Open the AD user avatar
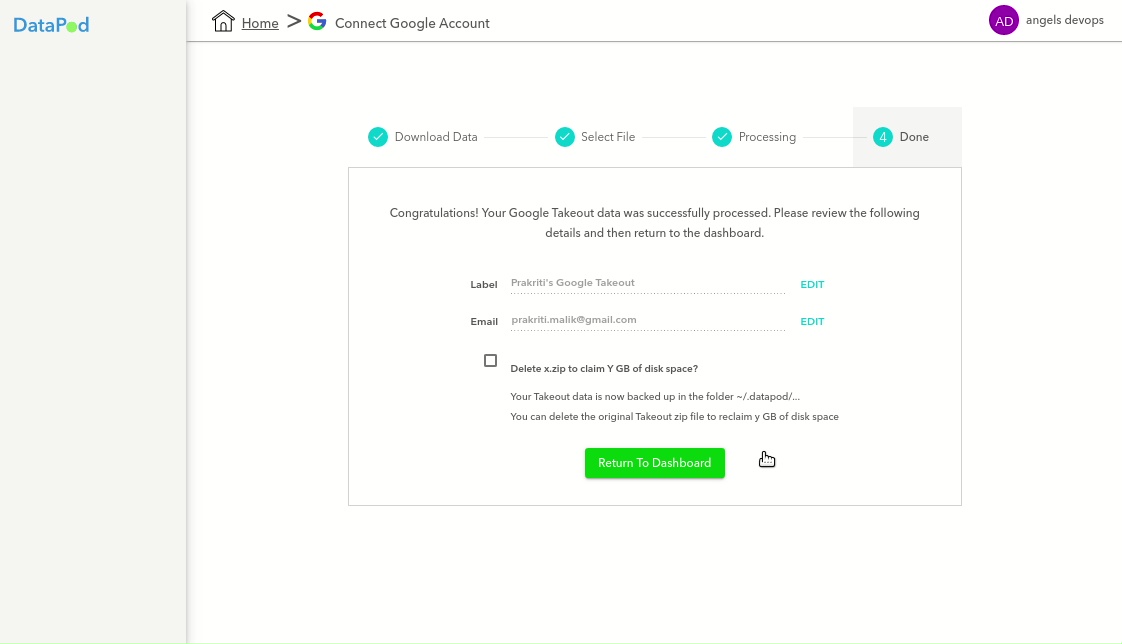The height and width of the screenshot is (644, 1122). coord(1003,21)
